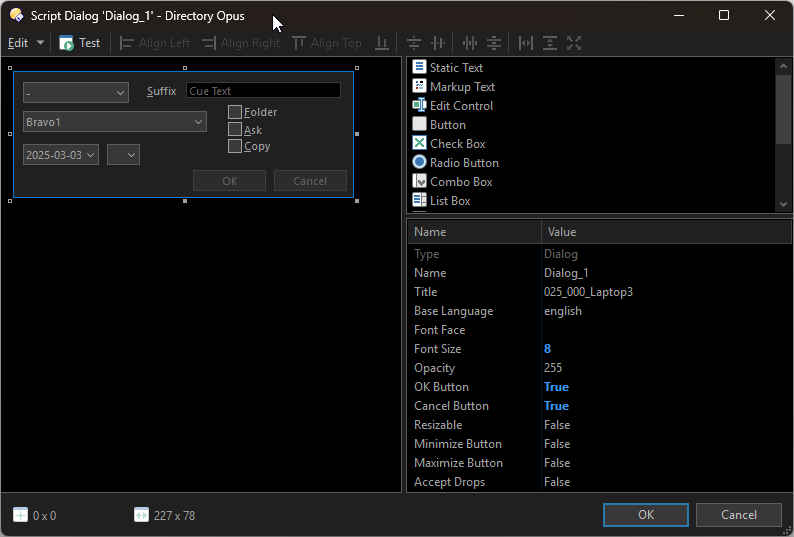Select the Combo Box control icon
Viewport: 794px width, 537px height.
tap(419, 181)
